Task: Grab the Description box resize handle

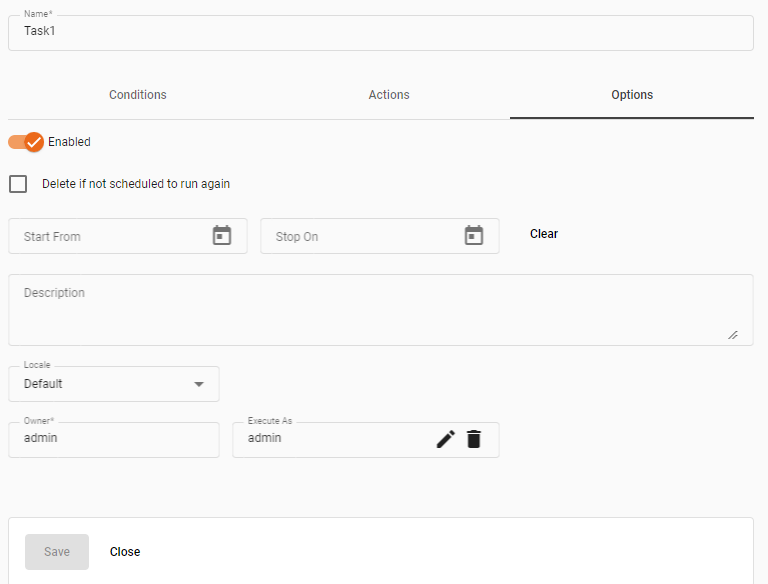Action: pos(733,335)
